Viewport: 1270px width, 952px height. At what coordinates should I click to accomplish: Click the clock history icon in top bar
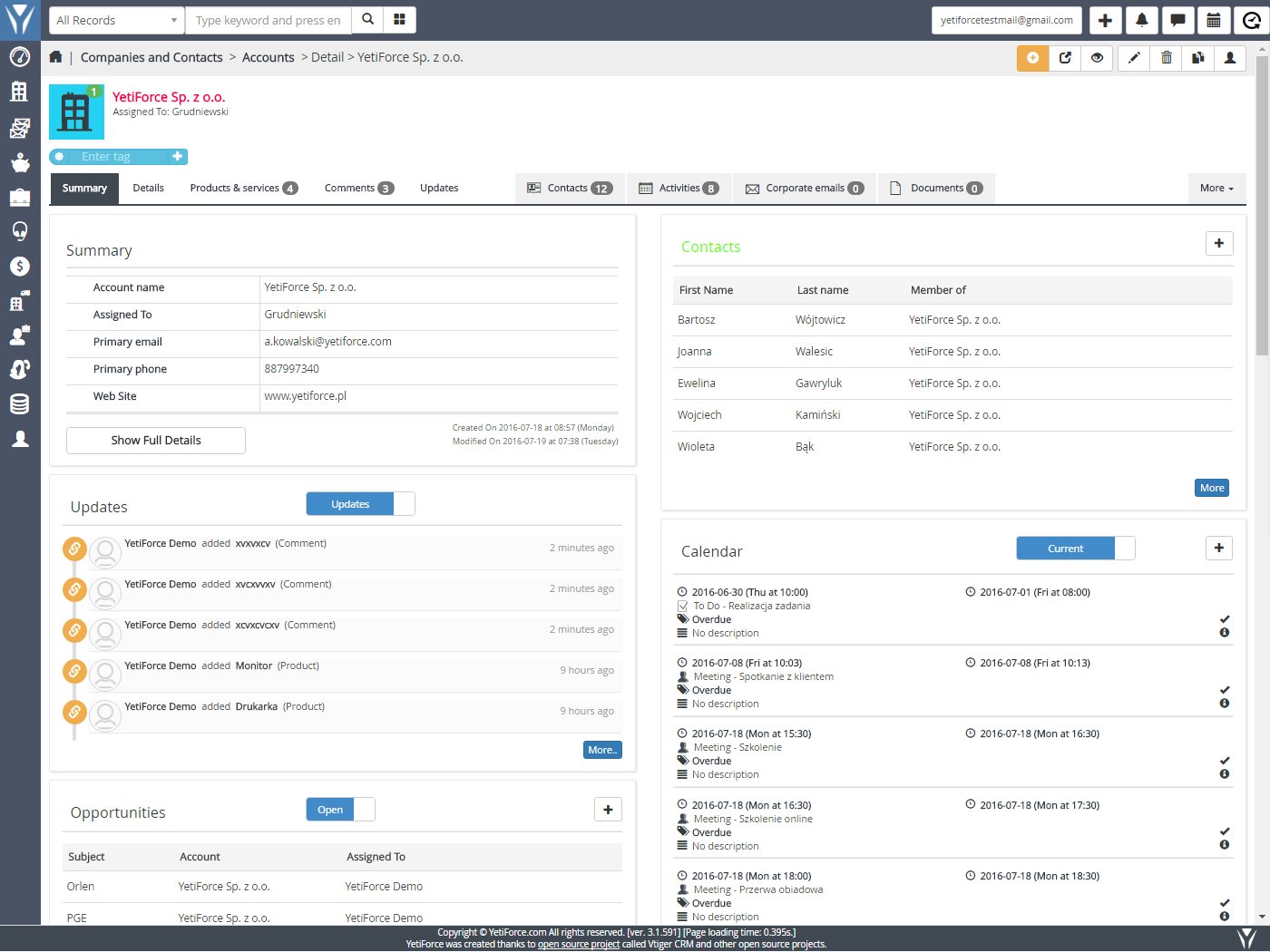click(1250, 20)
